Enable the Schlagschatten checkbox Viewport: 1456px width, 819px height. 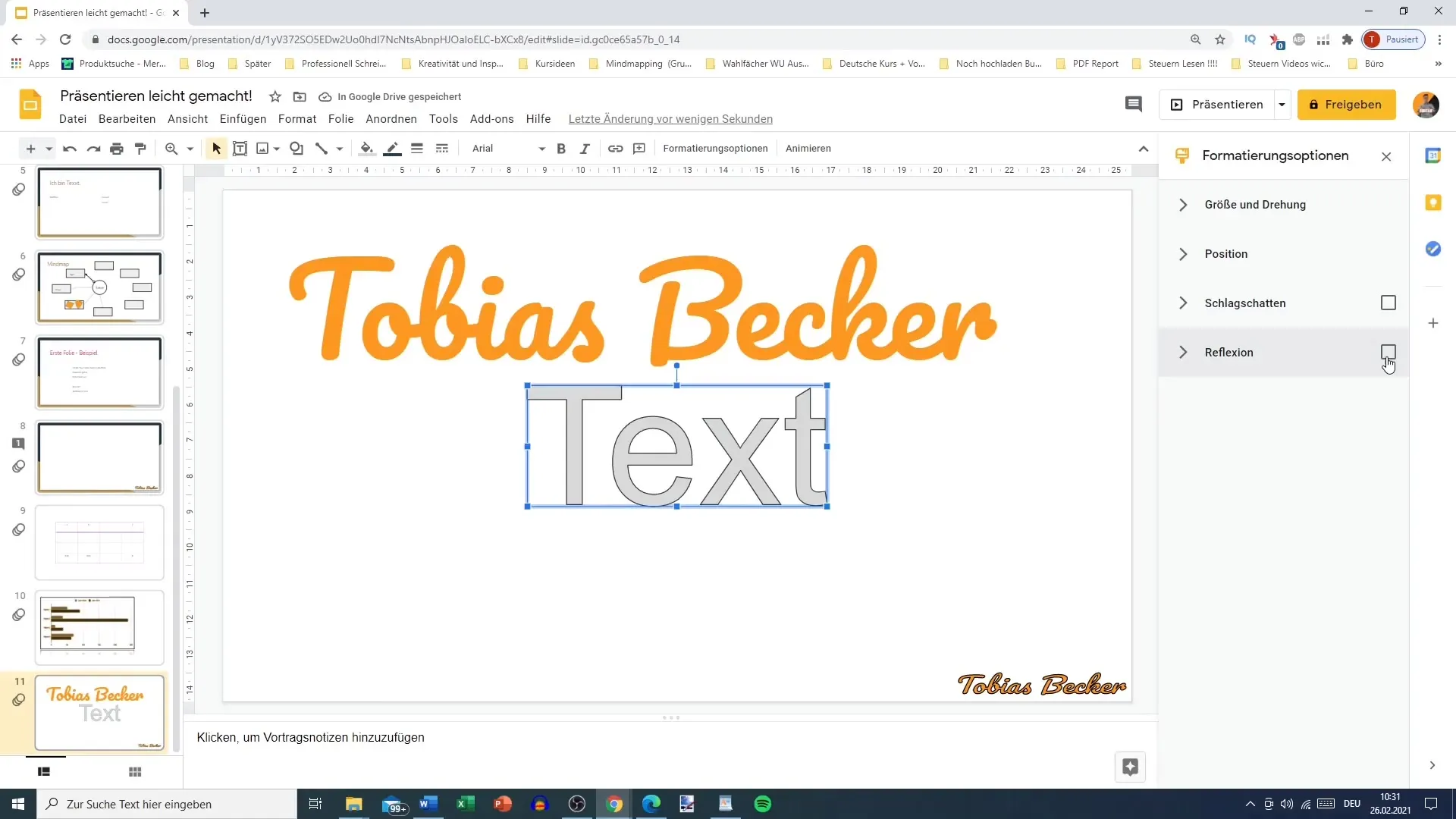[1388, 303]
